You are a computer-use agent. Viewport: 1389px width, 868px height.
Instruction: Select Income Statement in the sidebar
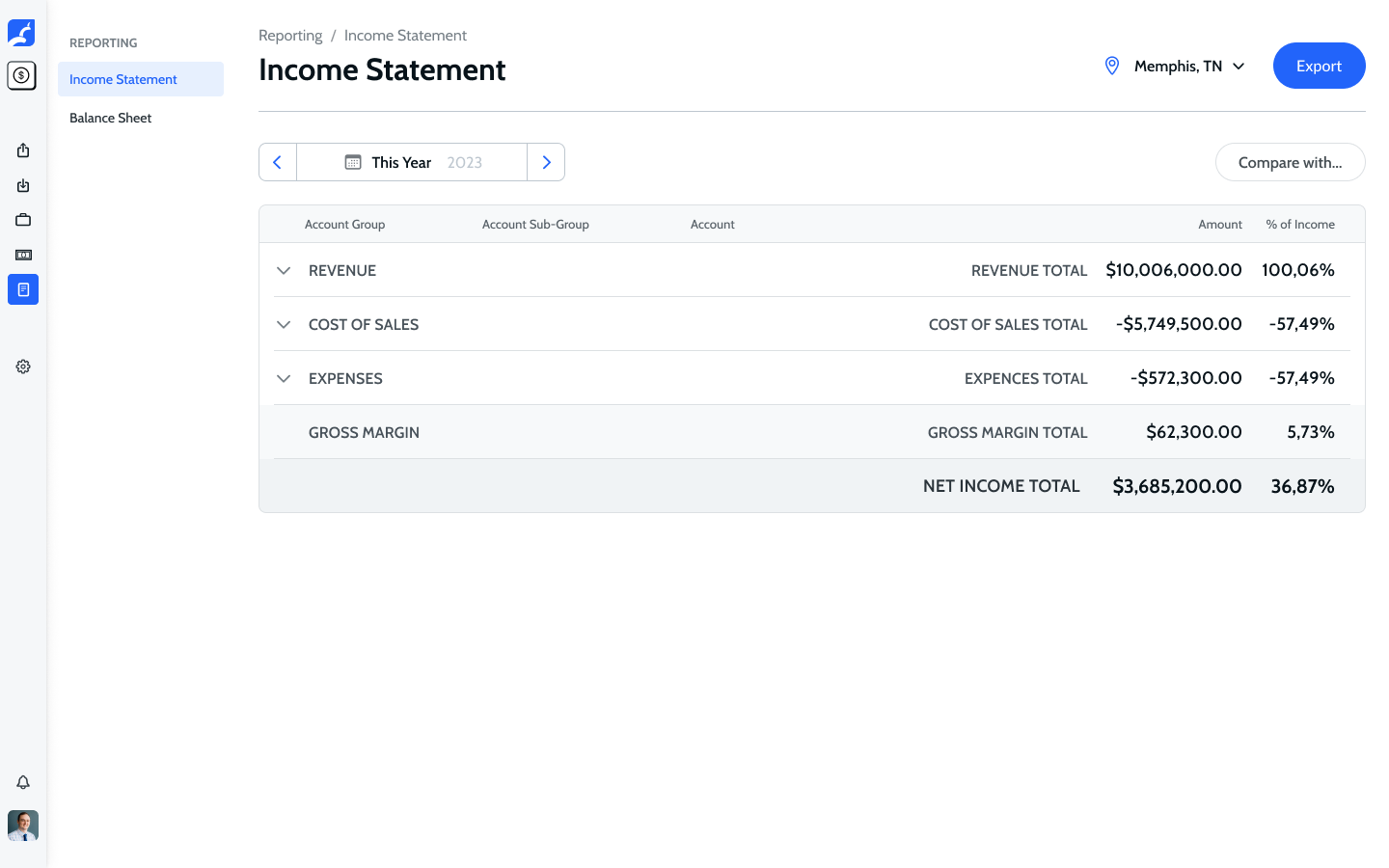click(x=141, y=79)
